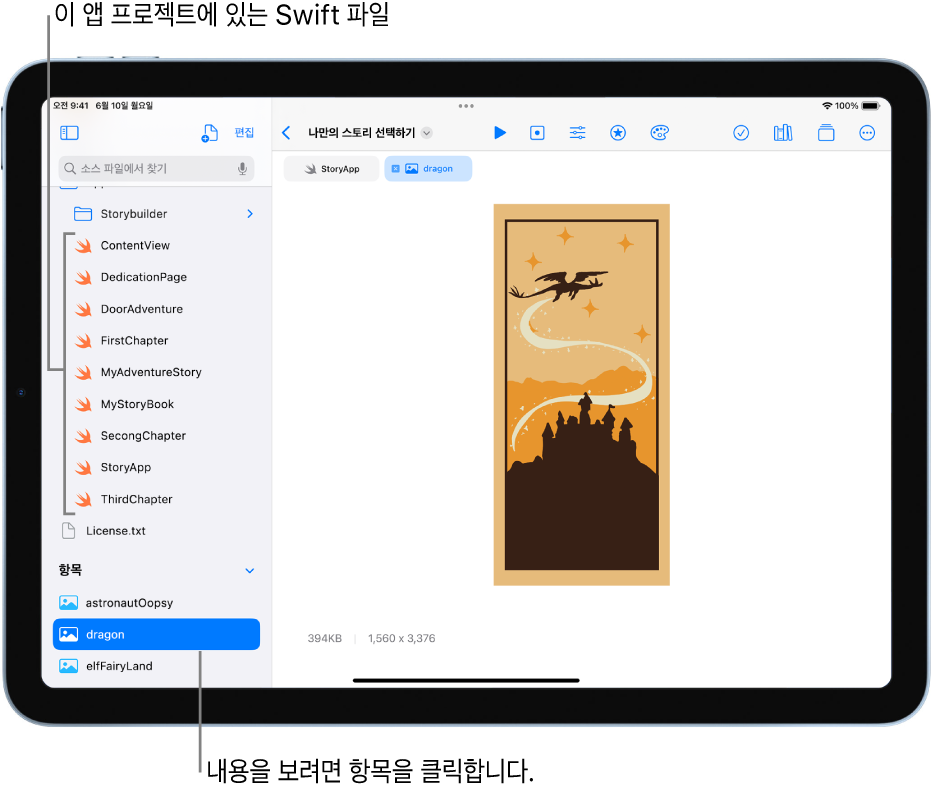Open the ContentView Swift file
This screenshot has height=793, width=931.
point(156,245)
